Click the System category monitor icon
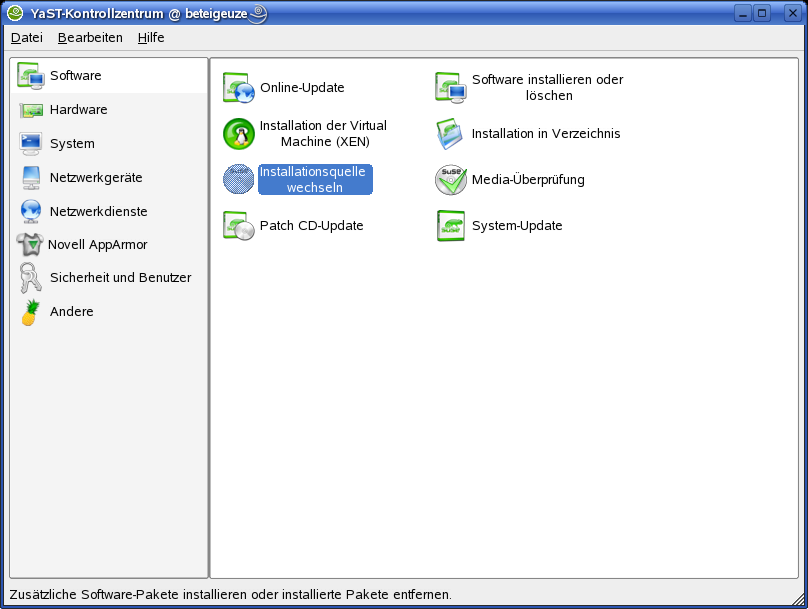Screen dimensions: 808x609 coord(30,144)
